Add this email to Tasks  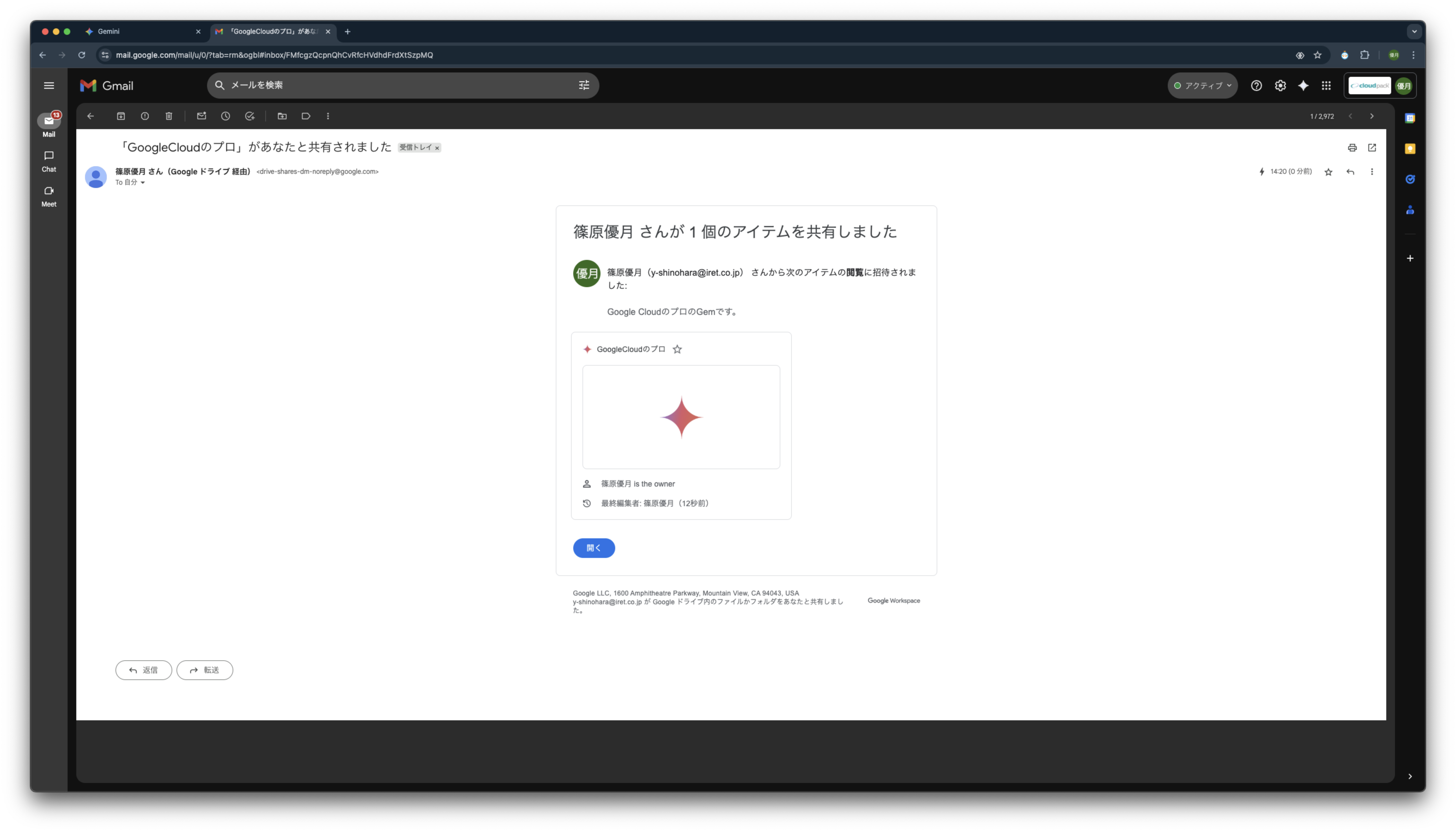(250, 116)
